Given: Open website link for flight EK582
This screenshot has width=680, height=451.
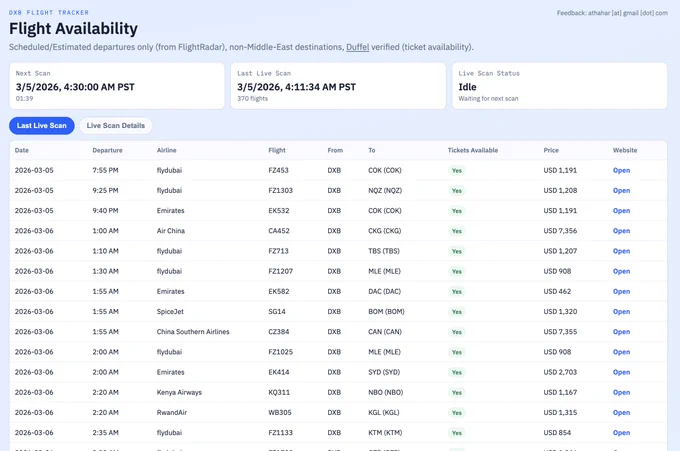Looking at the screenshot, I should tap(621, 291).
